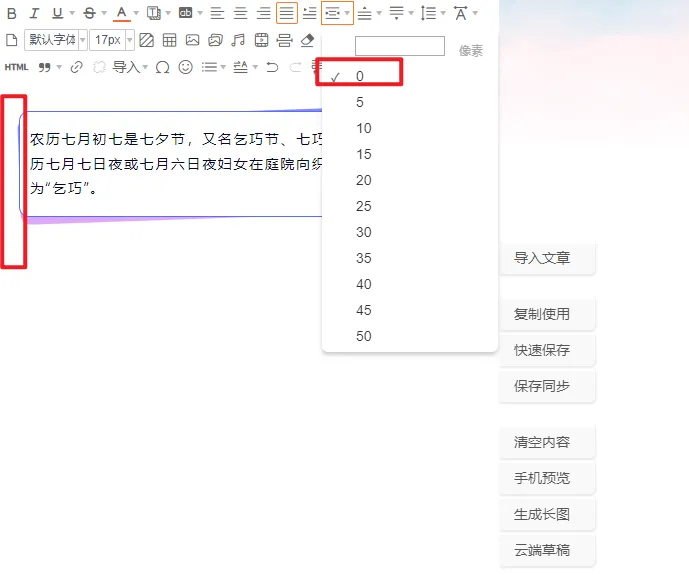Click the 导入文章 button
The width and height of the screenshot is (689, 575).
(548, 258)
